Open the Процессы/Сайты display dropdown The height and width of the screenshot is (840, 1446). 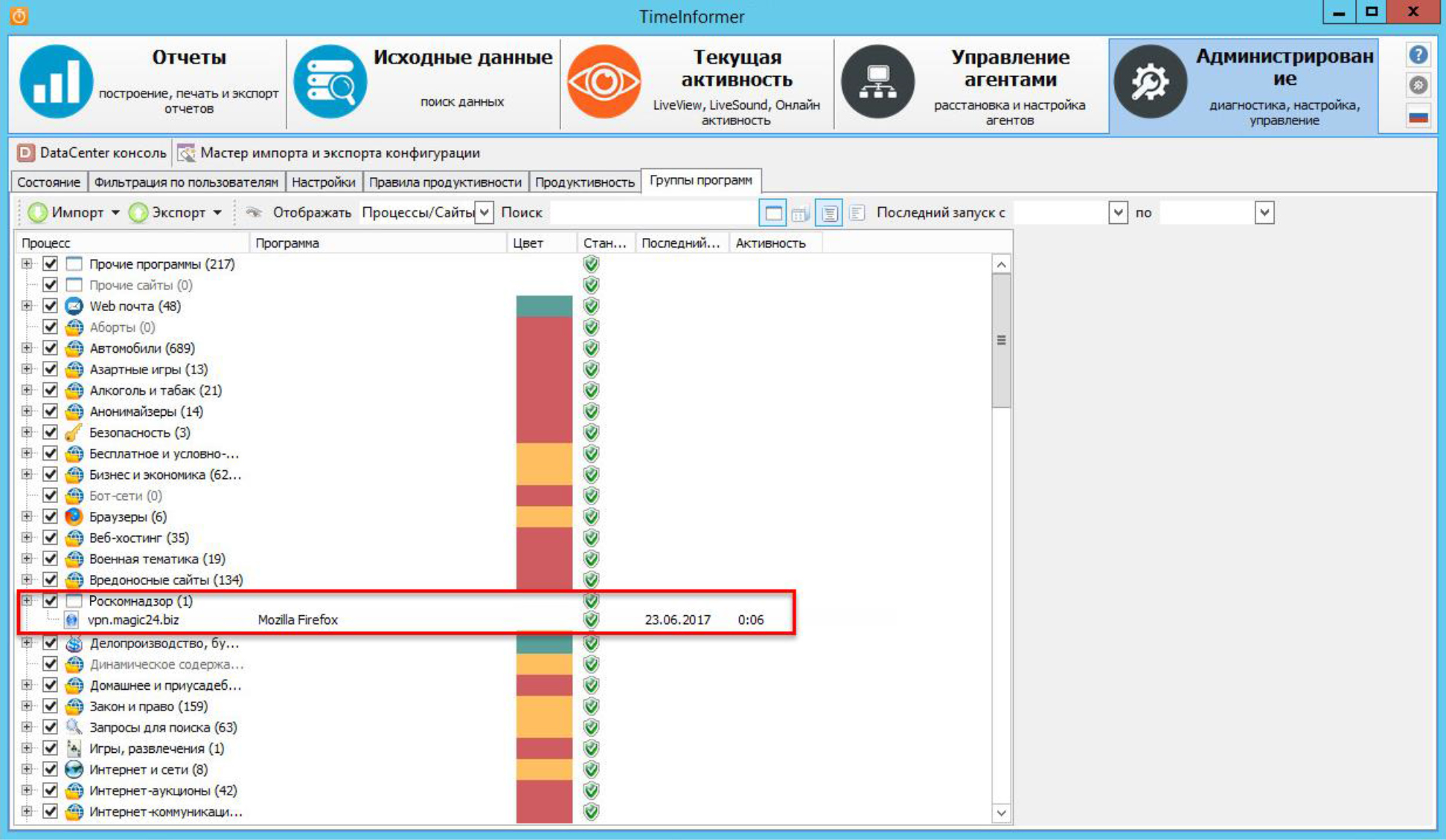pyautogui.click(x=484, y=213)
